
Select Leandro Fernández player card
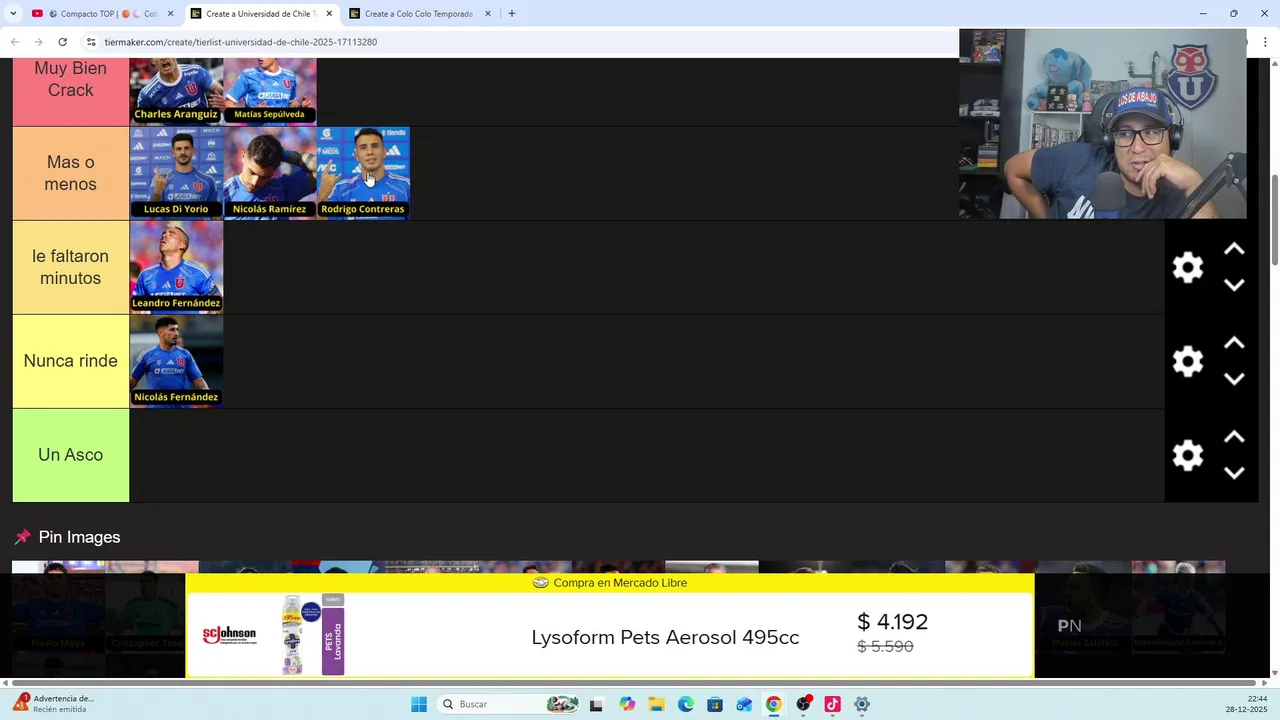pos(176,267)
